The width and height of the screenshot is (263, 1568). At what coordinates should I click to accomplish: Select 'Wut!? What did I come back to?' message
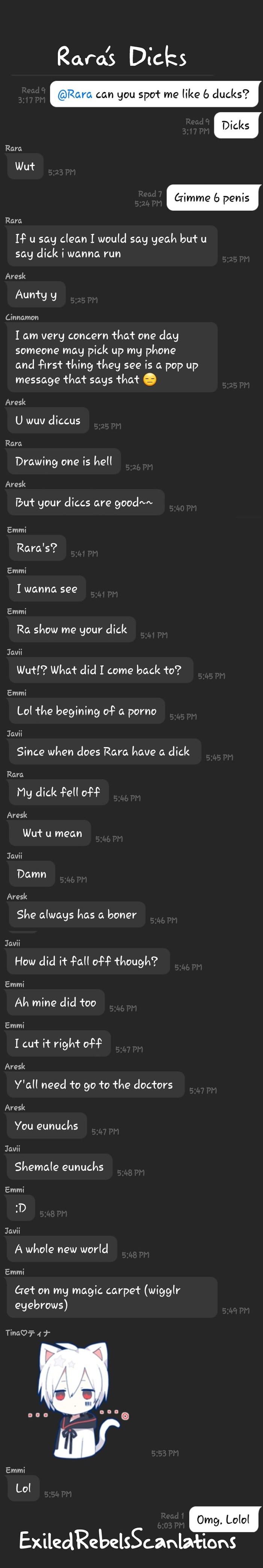[100, 670]
